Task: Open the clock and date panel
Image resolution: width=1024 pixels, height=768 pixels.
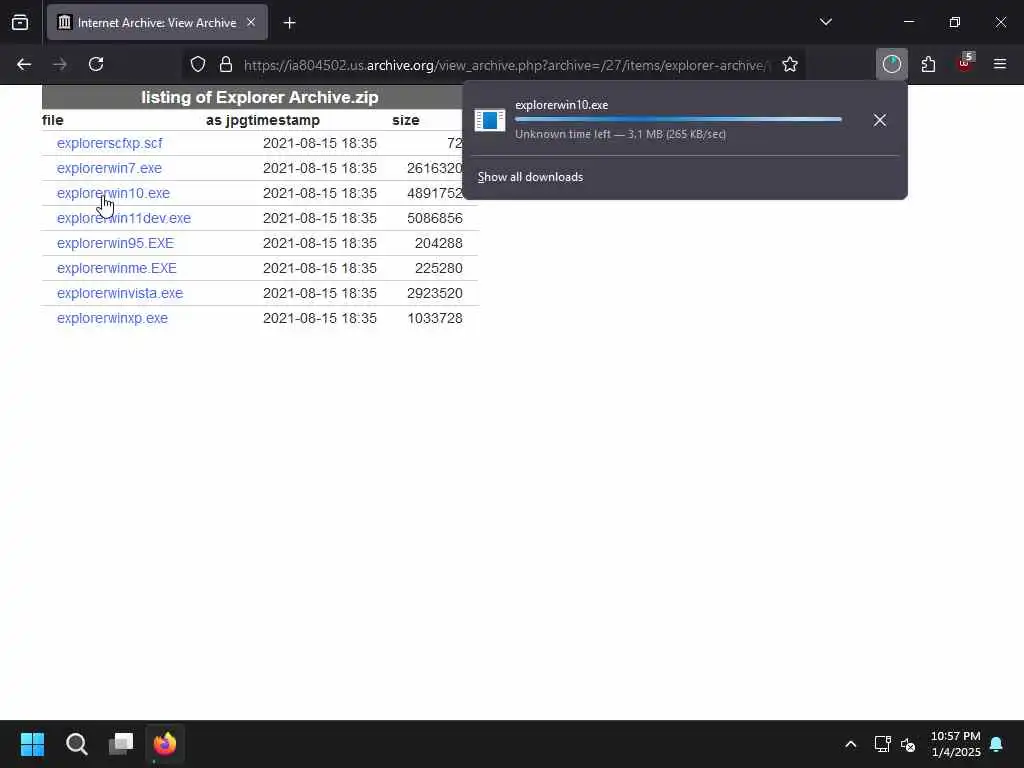Action: pos(955,744)
